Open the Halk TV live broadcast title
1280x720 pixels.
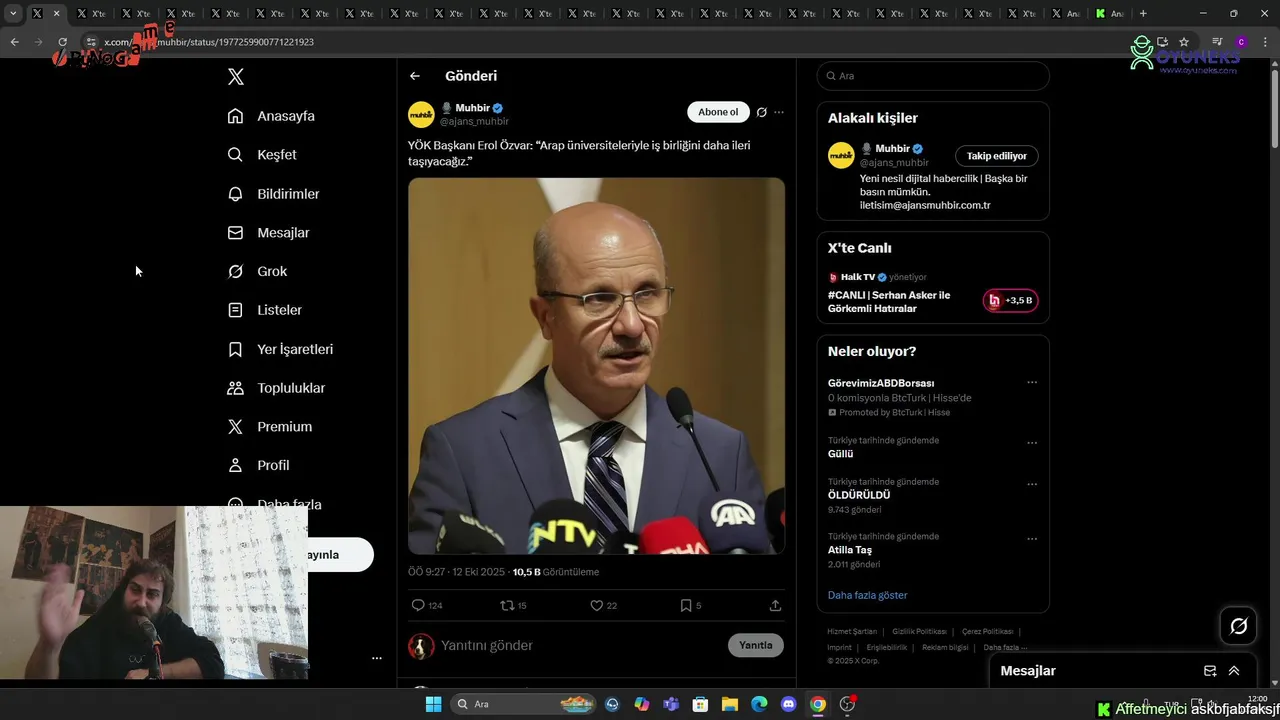click(x=889, y=302)
